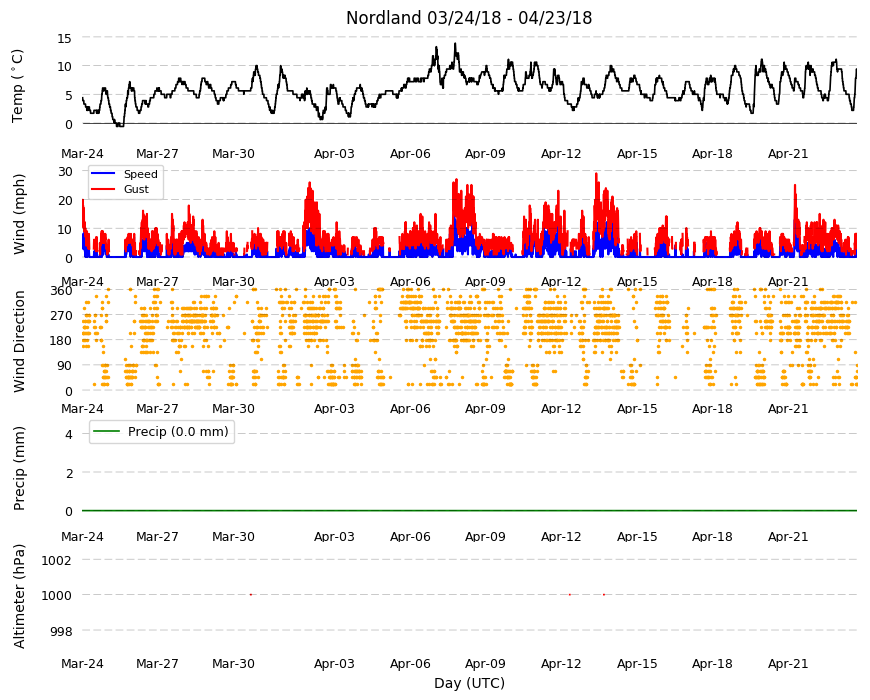Image resolution: width=870 pixels, height=700 pixels.
Task: Click the Wind (mph) y-axis label
Action: tap(19, 214)
